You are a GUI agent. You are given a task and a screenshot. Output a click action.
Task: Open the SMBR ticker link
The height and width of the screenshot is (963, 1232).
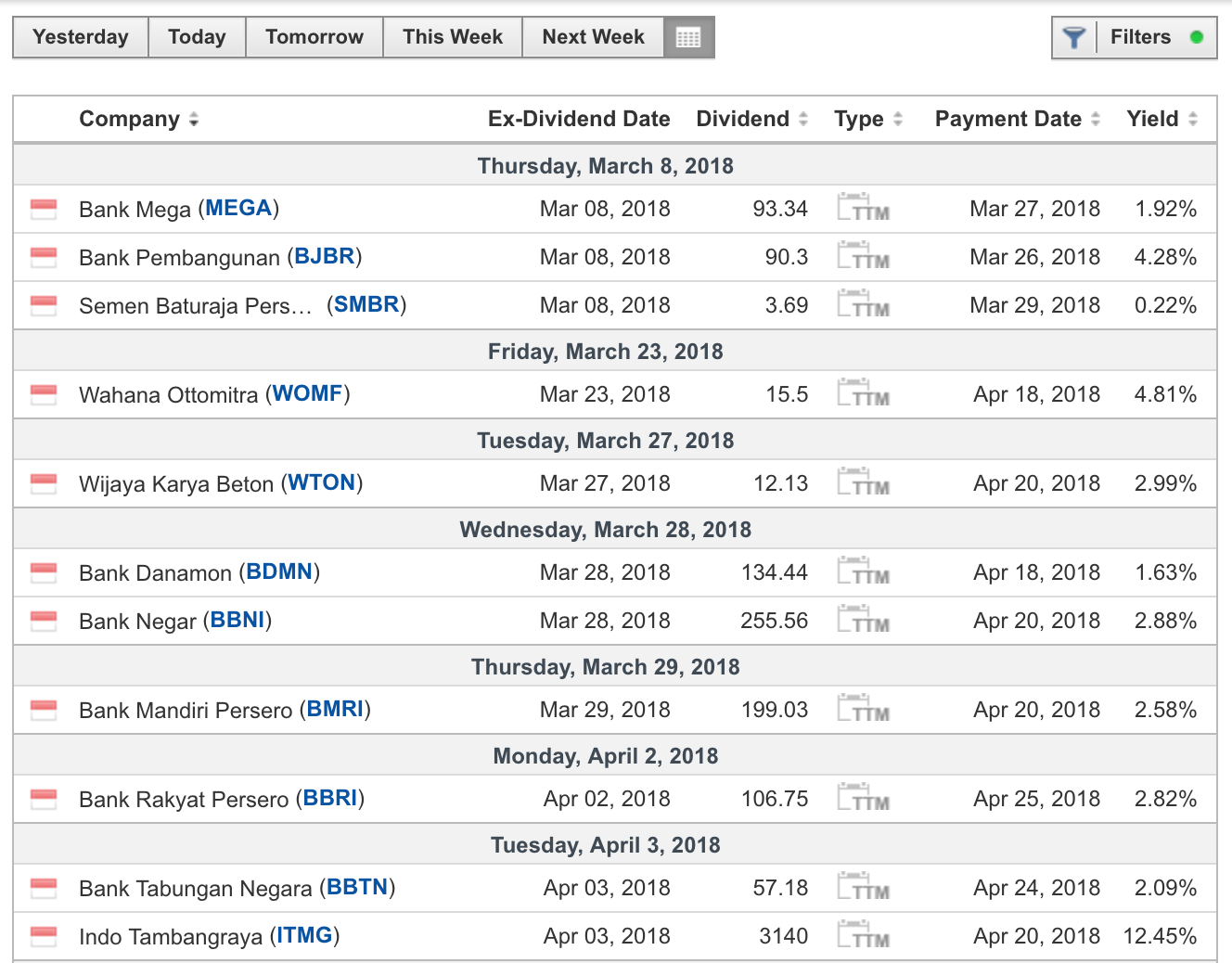pos(366,304)
